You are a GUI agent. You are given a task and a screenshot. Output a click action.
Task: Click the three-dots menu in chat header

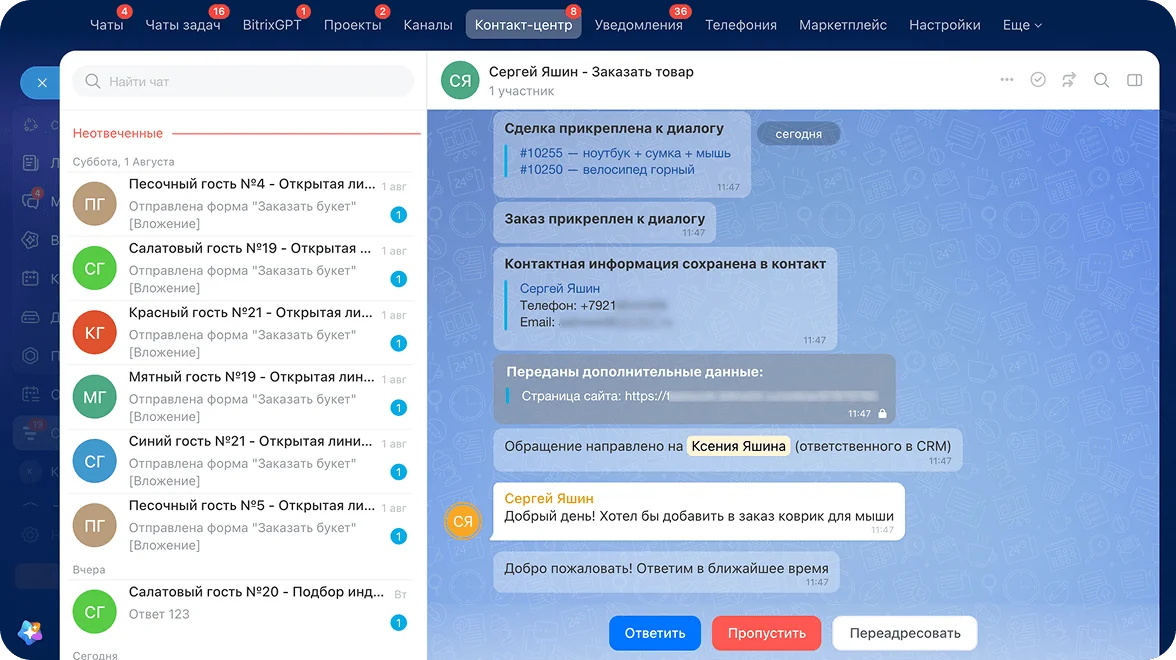1006,80
